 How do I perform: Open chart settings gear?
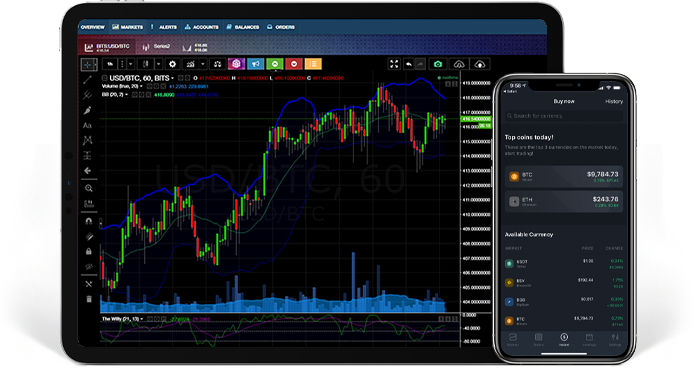[x=172, y=64]
